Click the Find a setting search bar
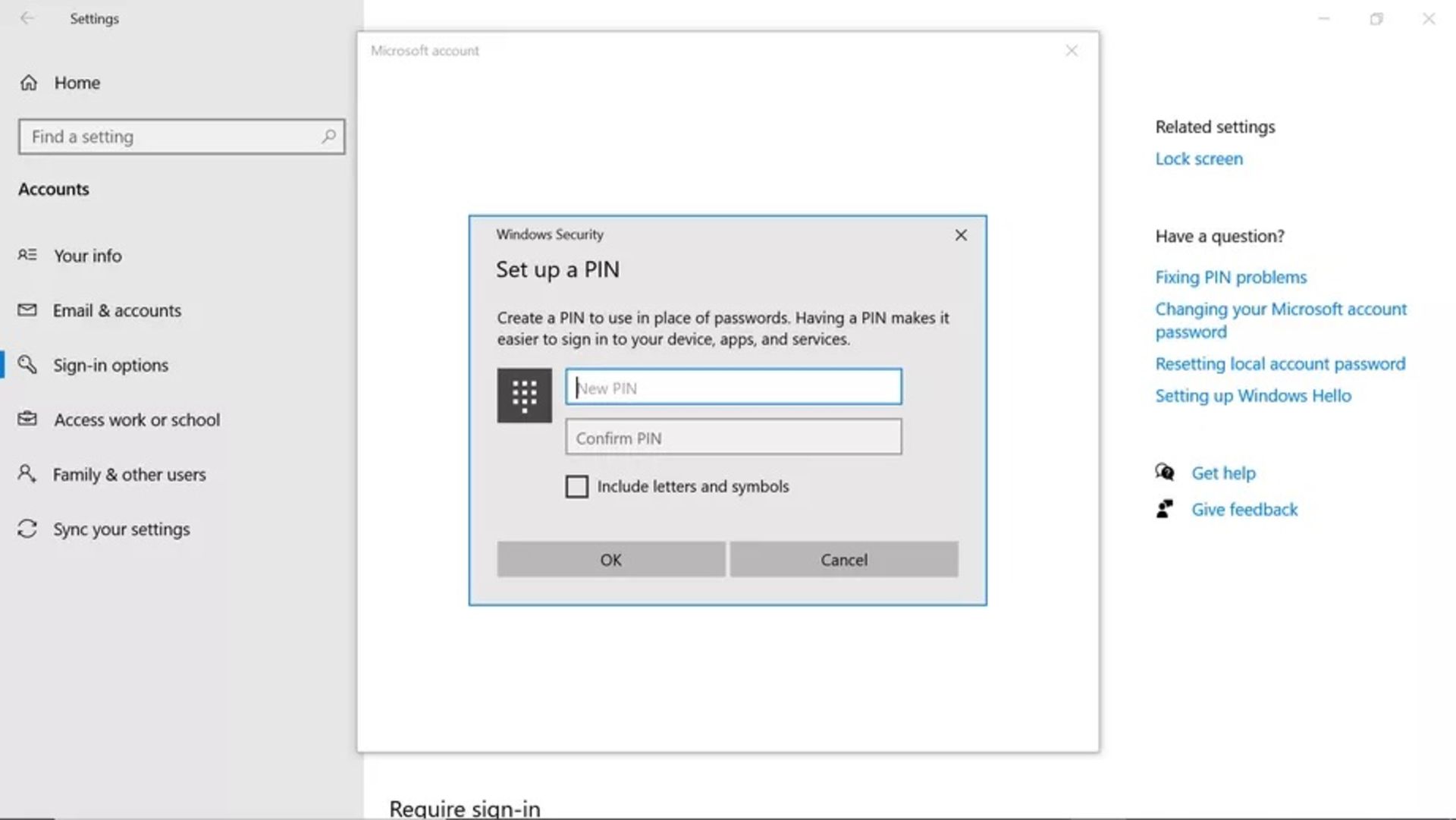Viewport: 1456px width, 820px height. pos(181,136)
